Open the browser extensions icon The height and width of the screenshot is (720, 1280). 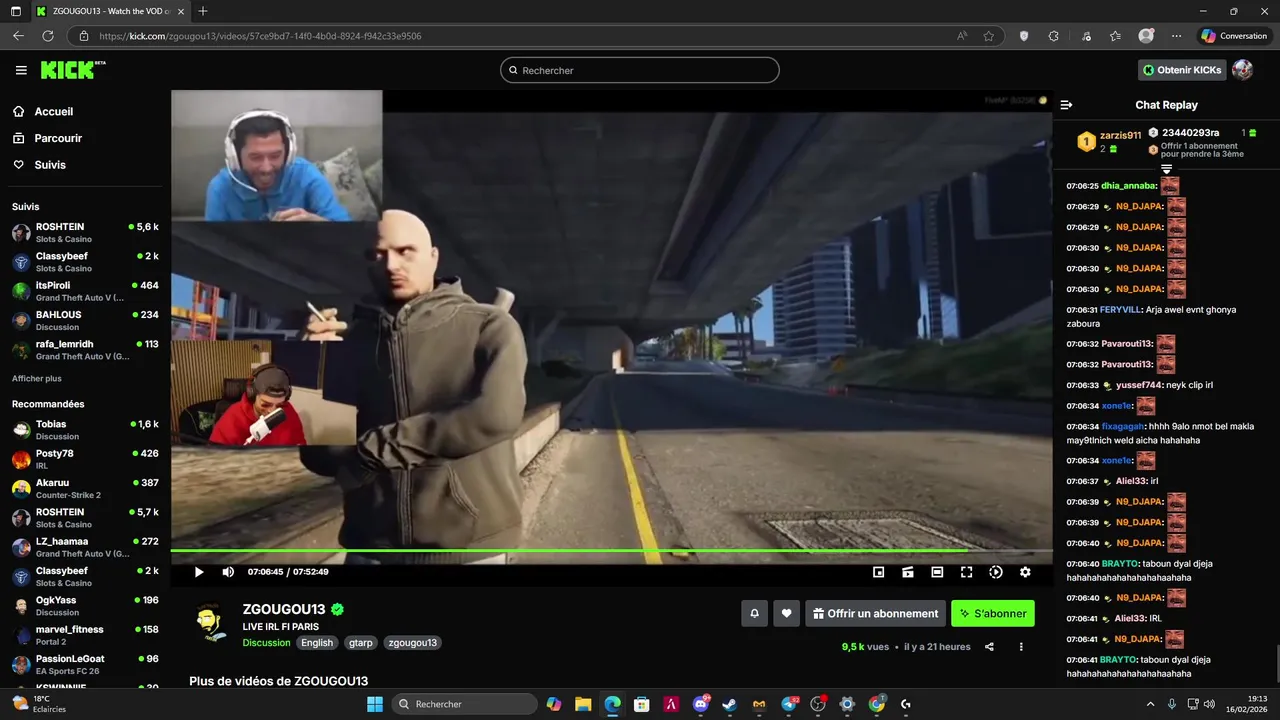tap(1053, 36)
